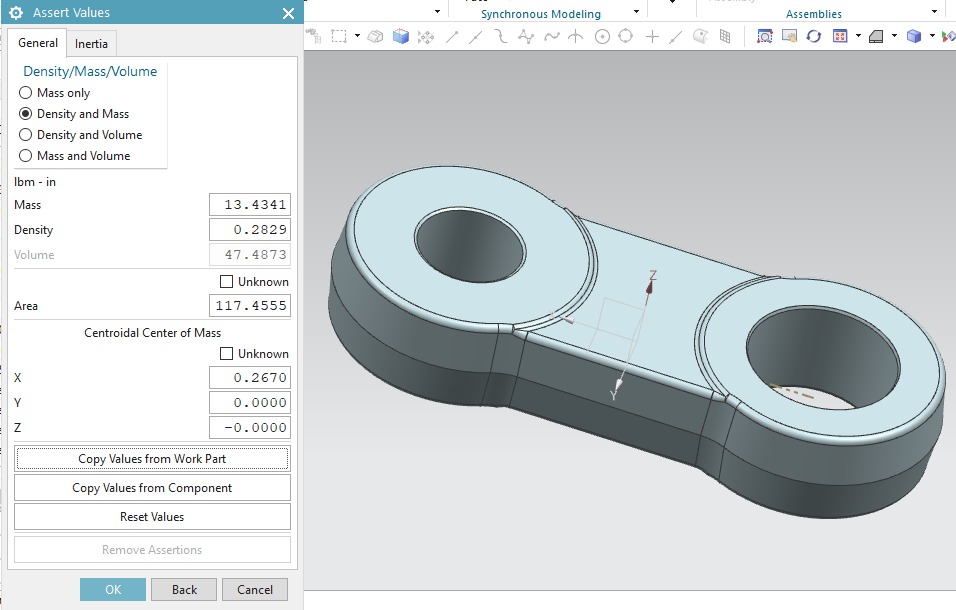Click the arc center snap point icon
This screenshot has width=956, height=610.
tap(602, 36)
